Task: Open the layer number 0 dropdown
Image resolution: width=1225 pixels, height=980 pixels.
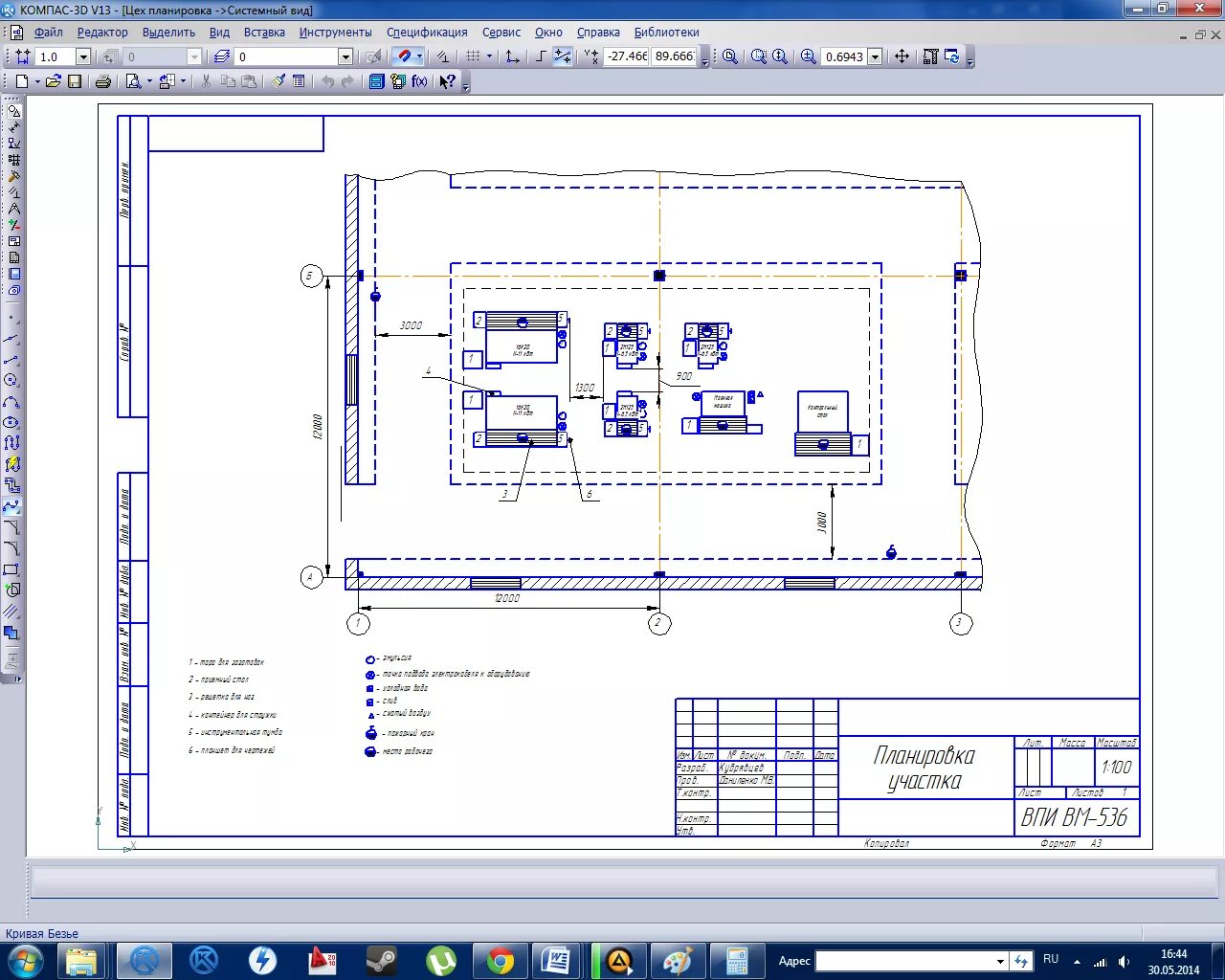Action: point(345,57)
